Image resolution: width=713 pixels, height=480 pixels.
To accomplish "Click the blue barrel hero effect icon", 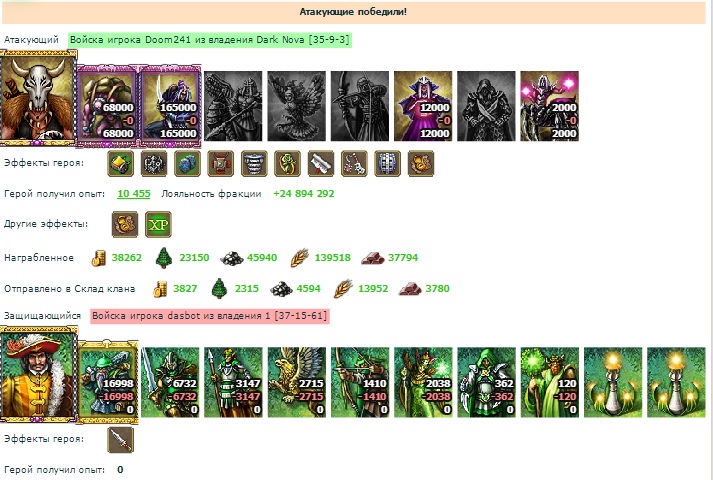I will pyautogui.click(x=387, y=163).
